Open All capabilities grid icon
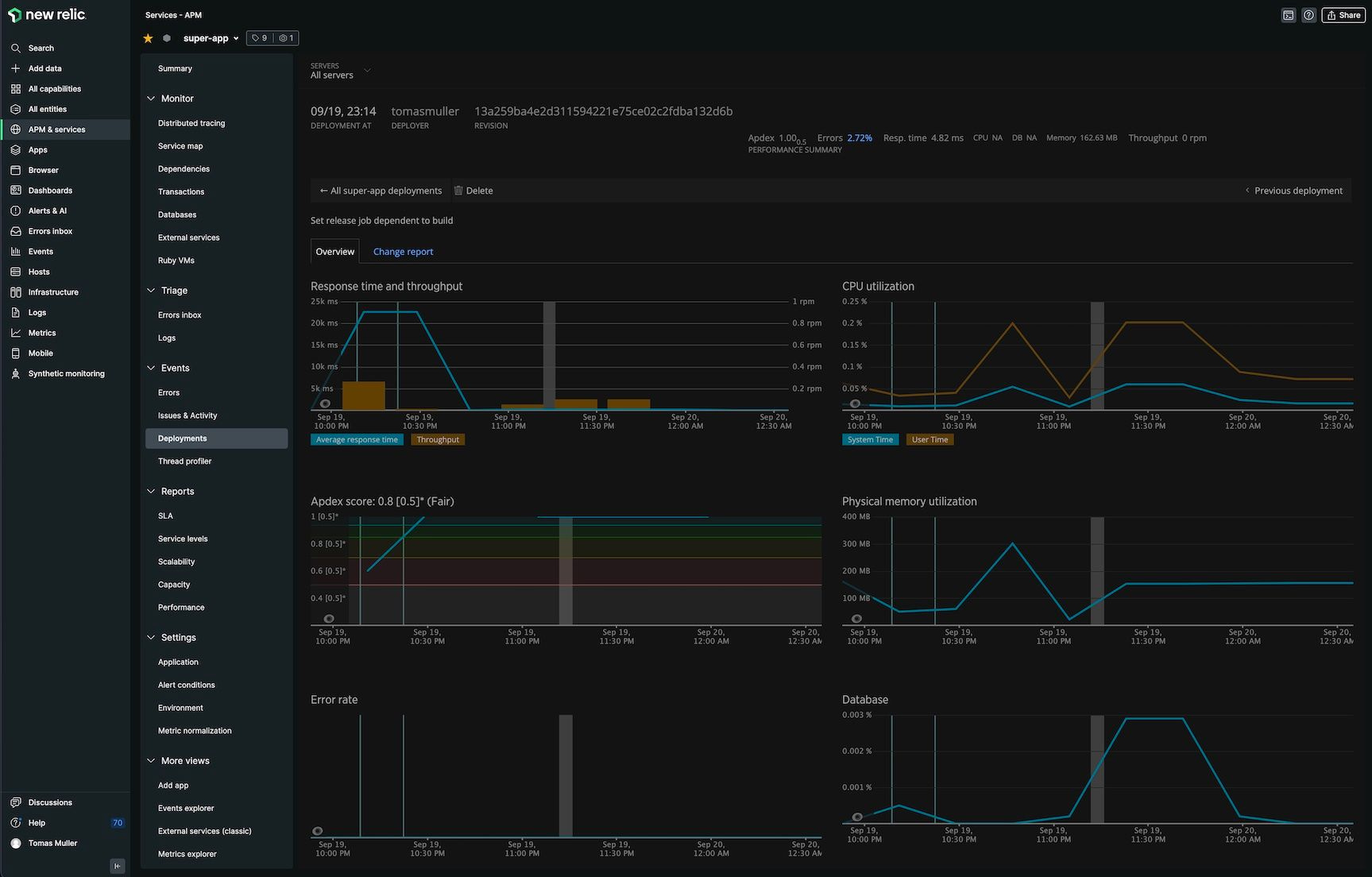Image resolution: width=1372 pixels, height=877 pixels. 15,89
